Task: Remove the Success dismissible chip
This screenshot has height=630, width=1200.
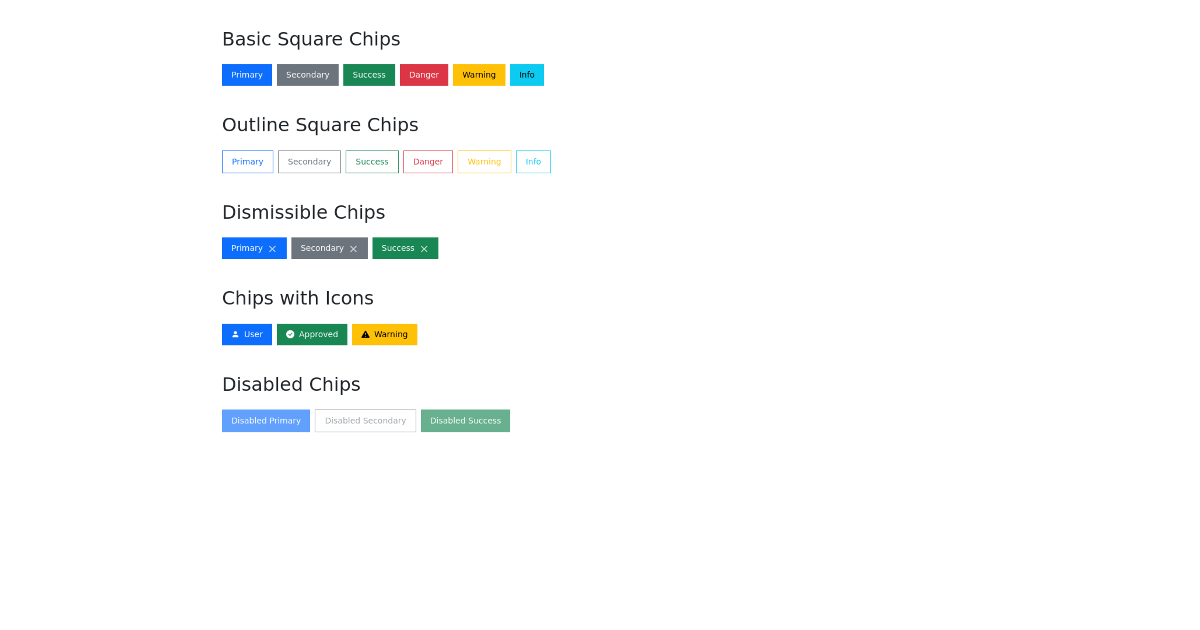Action: (424, 249)
